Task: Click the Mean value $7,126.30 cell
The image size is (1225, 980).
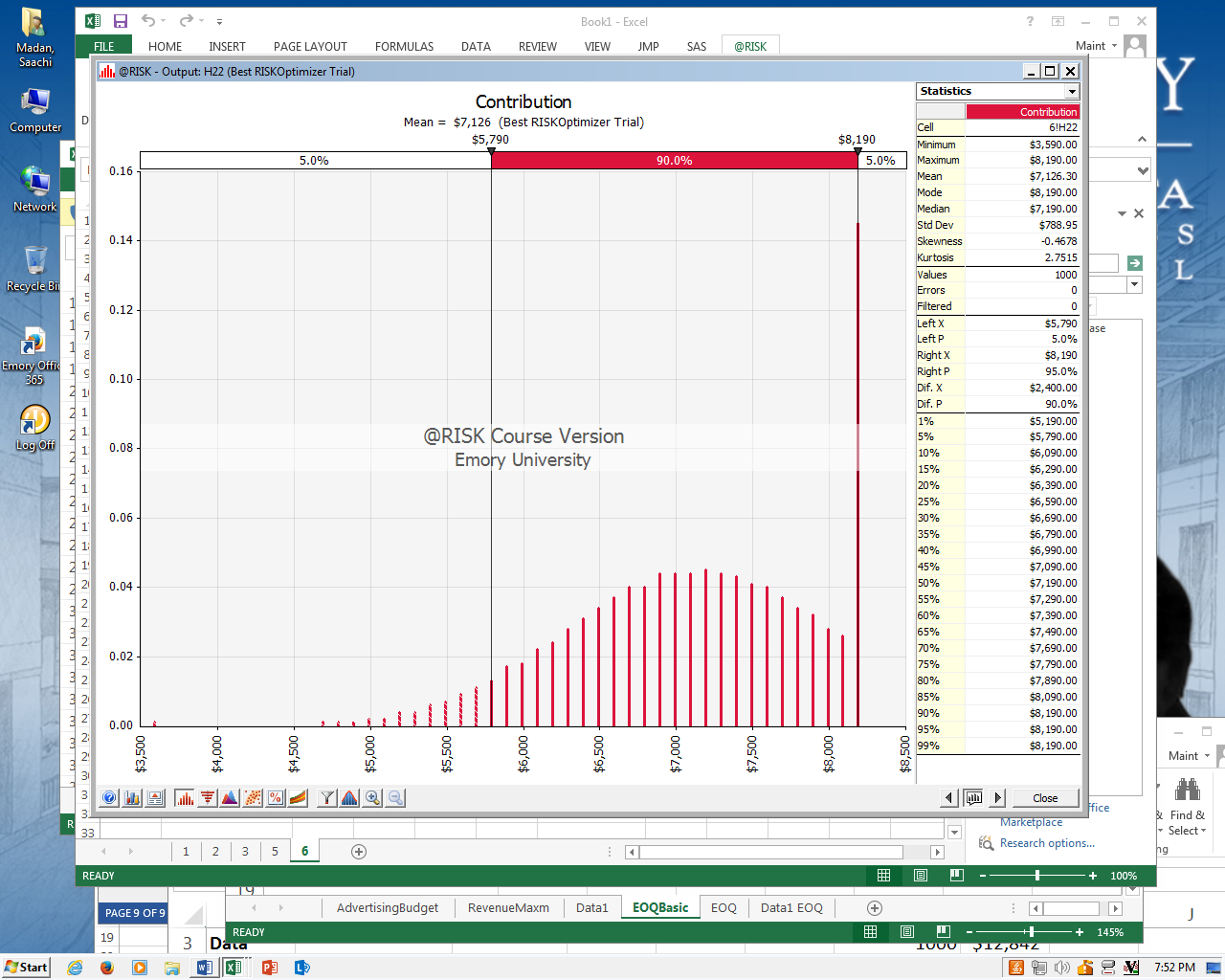Action: [x=1022, y=176]
